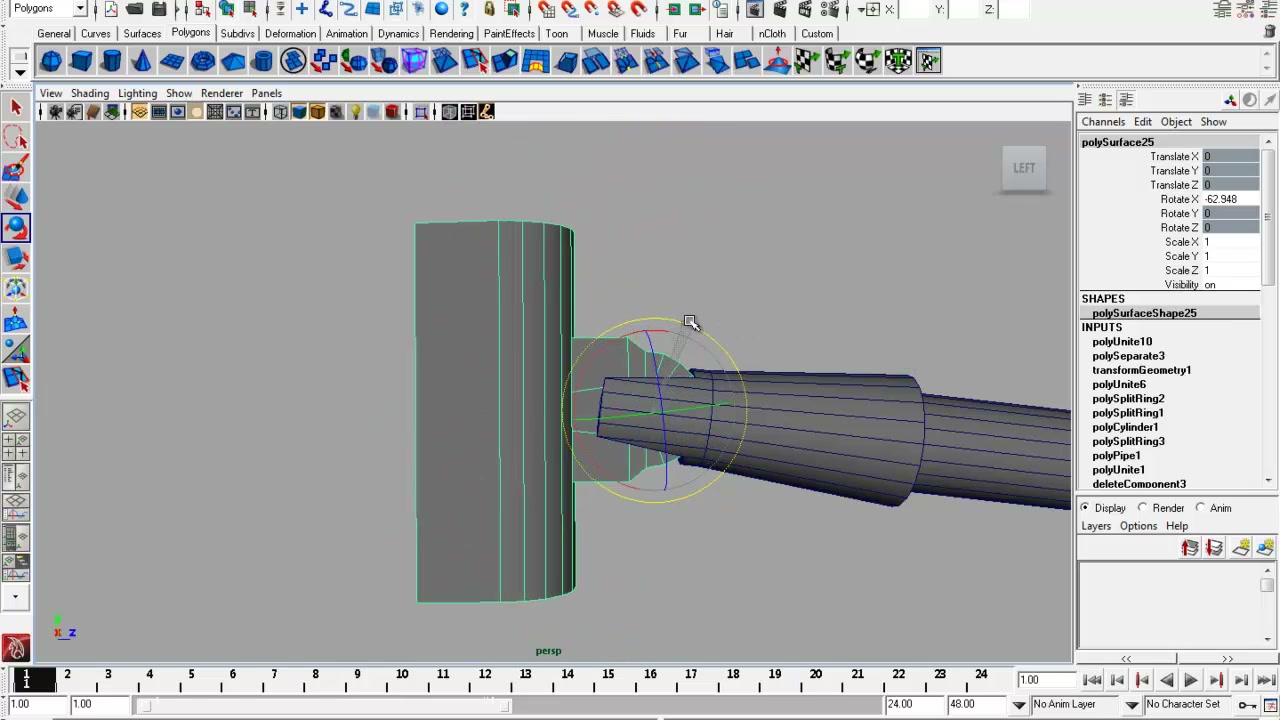Open the help question mark icon
Image resolution: width=1280 pixels, height=720 pixels.
coord(464,9)
